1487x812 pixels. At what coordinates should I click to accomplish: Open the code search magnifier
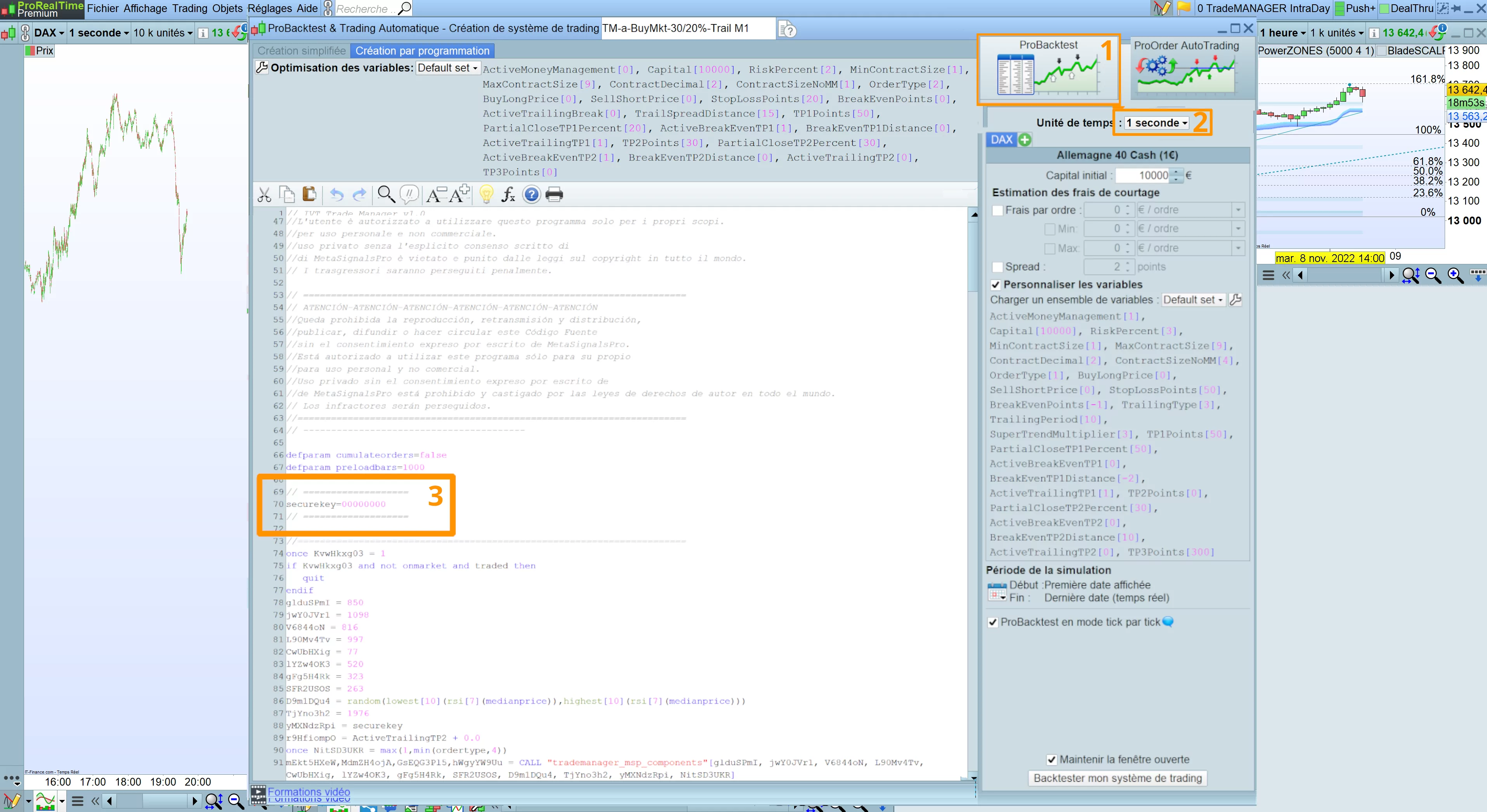point(386,194)
